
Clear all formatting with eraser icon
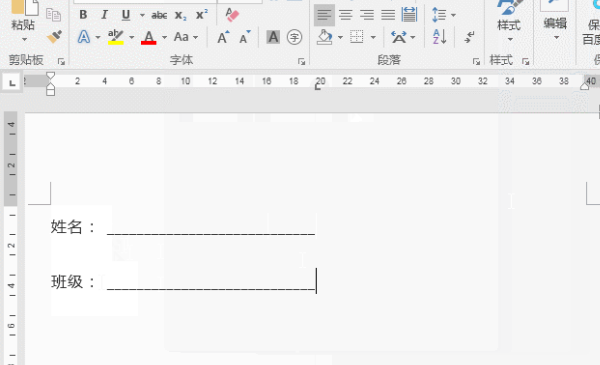click(232, 15)
